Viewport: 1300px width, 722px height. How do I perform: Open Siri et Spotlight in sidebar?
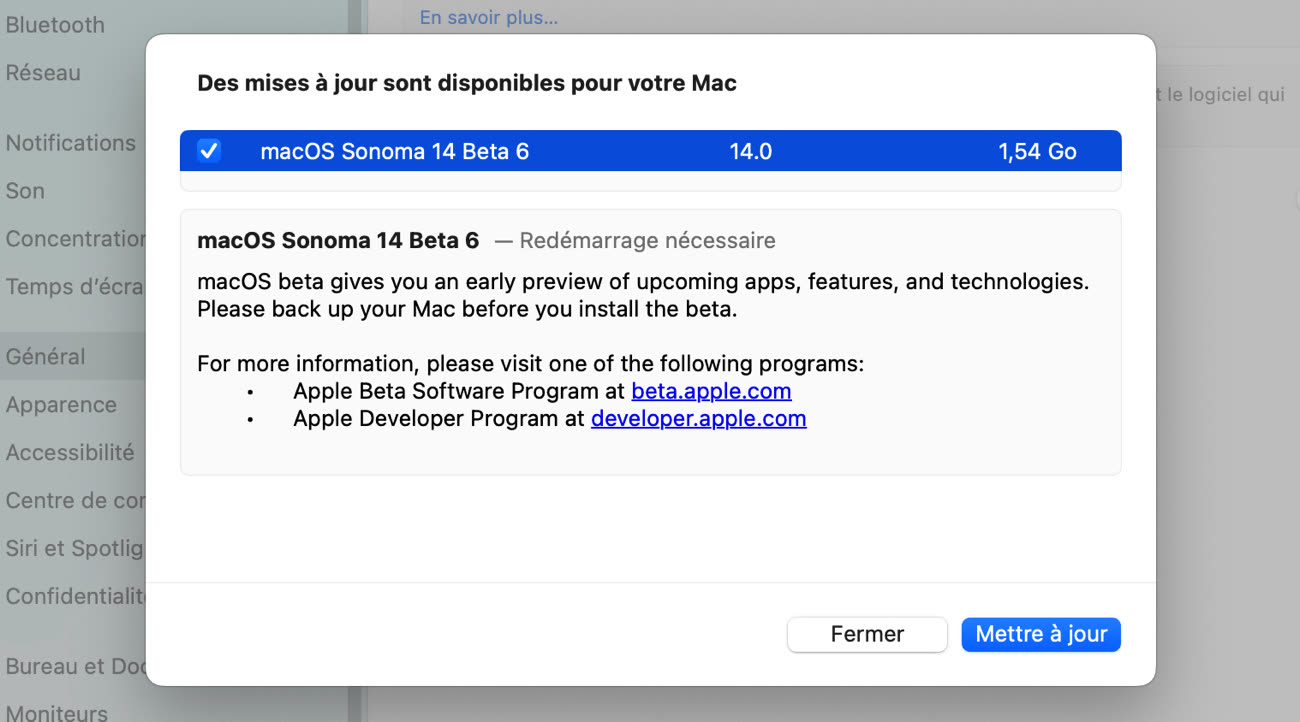[x=75, y=549]
